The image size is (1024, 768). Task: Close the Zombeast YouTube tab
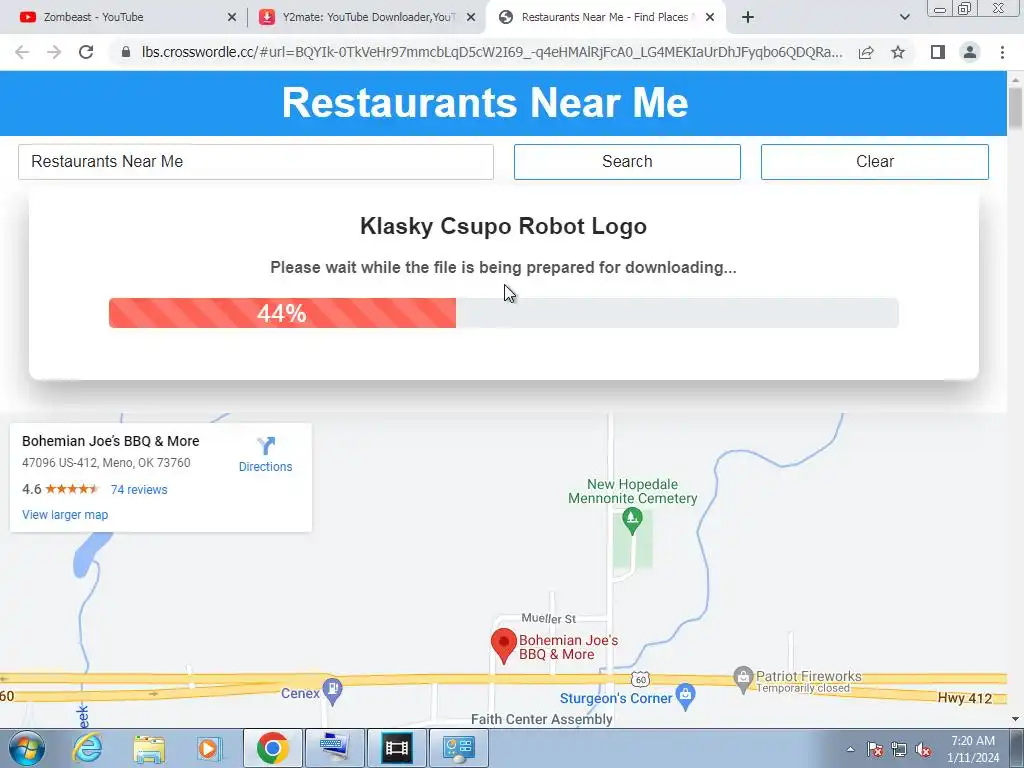tap(232, 18)
